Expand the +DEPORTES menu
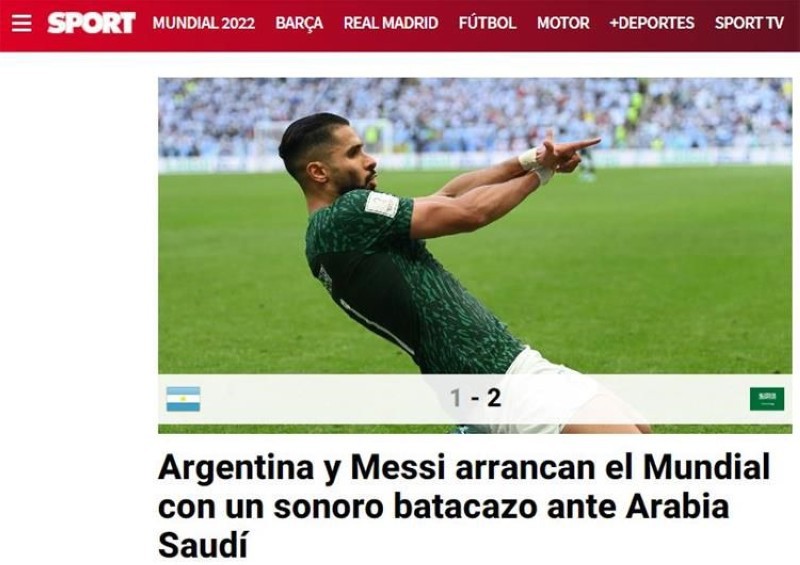The image size is (800, 565). 652,23
